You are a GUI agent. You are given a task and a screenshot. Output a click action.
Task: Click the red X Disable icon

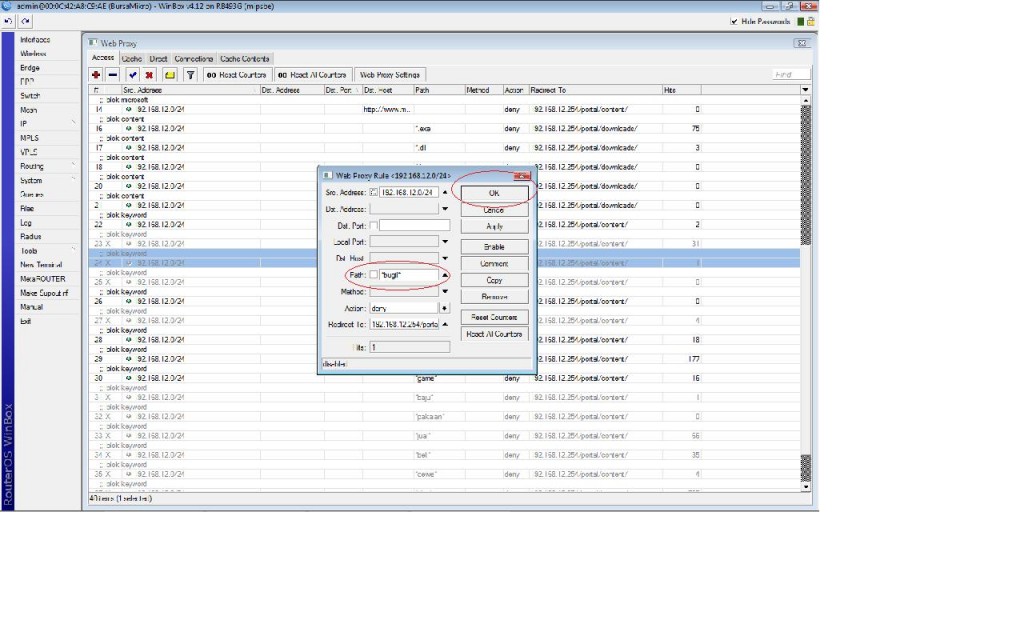click(149, 75)
